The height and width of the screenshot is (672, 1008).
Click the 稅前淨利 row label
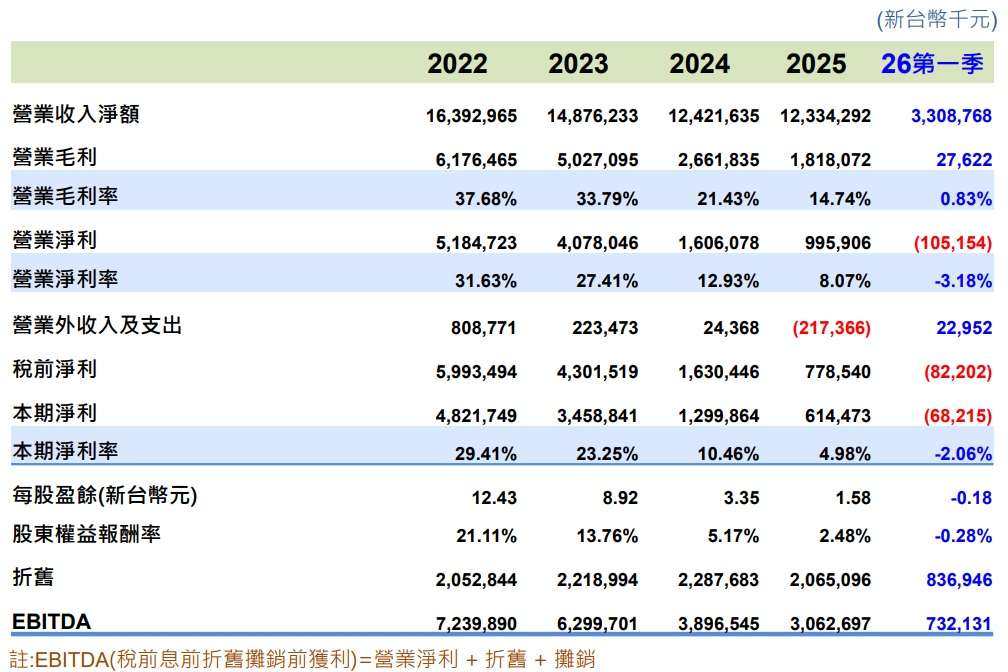(55, 369)
